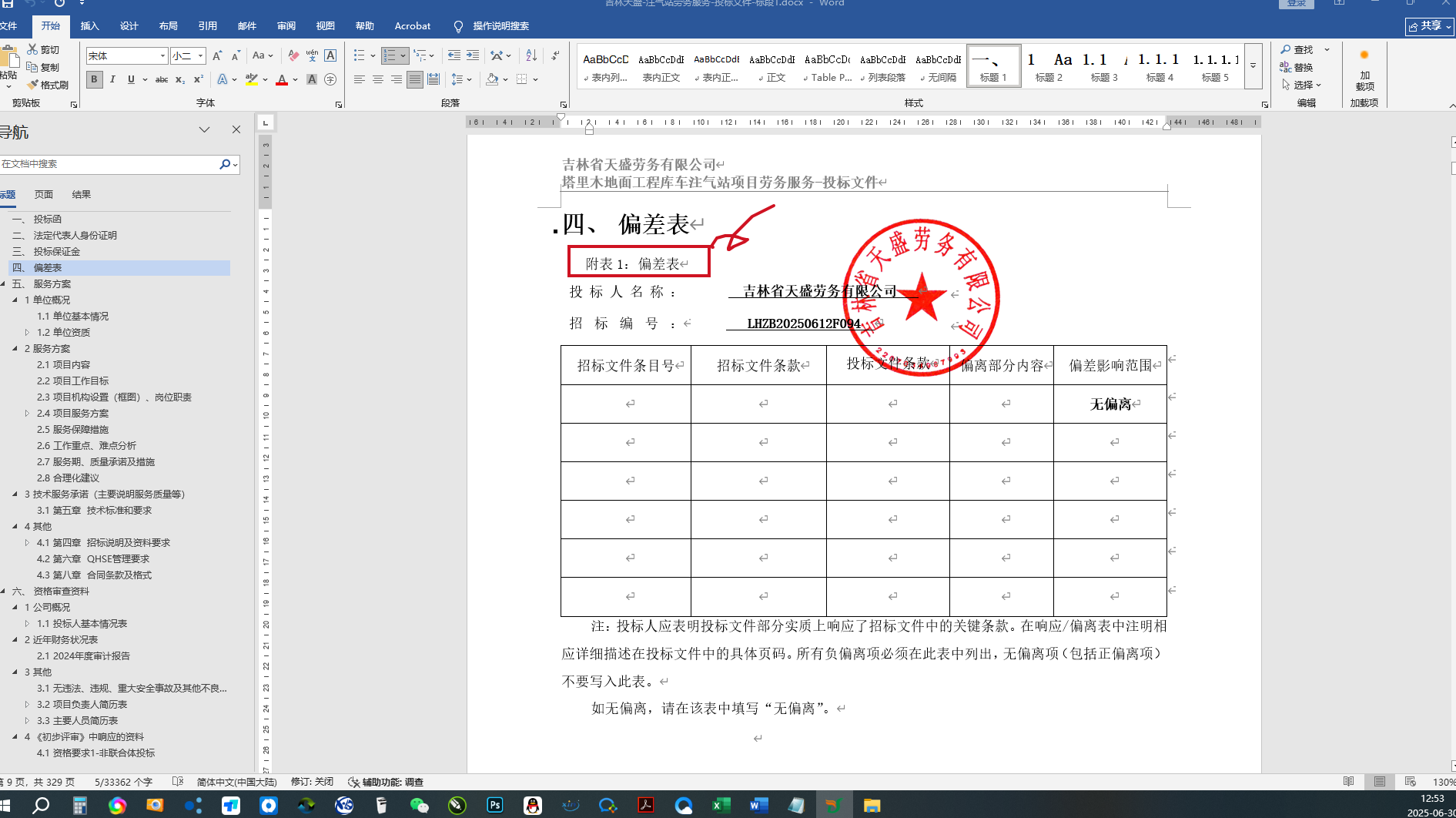The height and width of the screenshot is (818, 1456).
Task: Open Excel from the taskbar
Action: tap(721, 805)
